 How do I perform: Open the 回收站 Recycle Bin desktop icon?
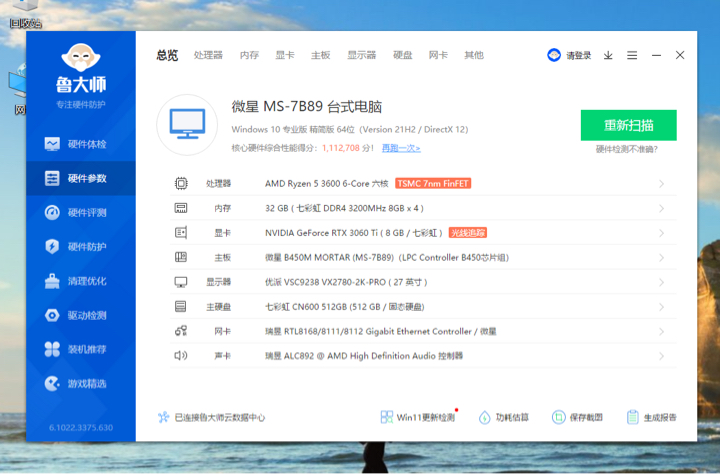click(x=25, y=14)
